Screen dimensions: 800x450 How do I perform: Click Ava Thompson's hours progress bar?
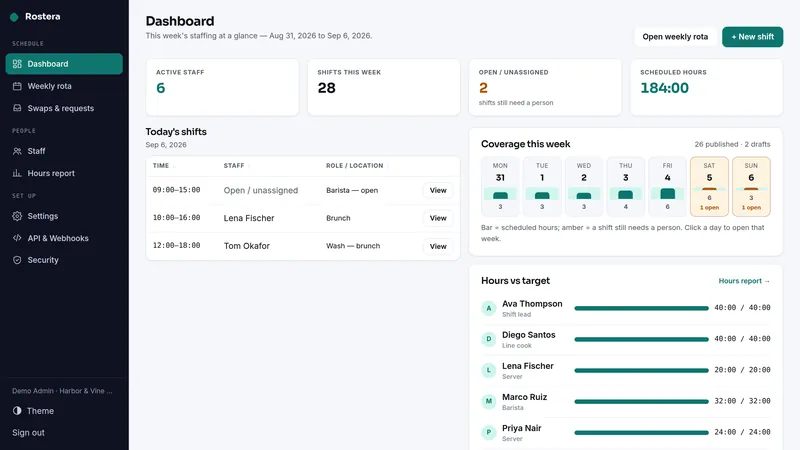[x=641, y=308]
